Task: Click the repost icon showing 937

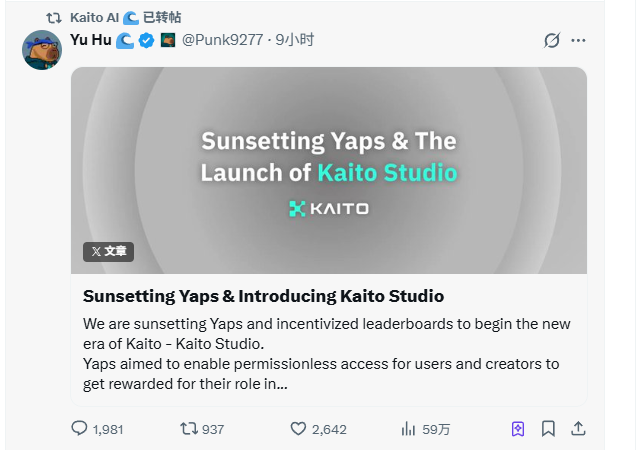Action: 188,428
